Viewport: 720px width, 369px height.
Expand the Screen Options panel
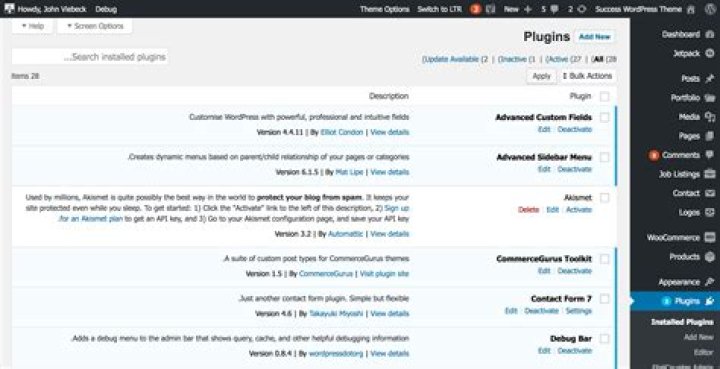95,26
